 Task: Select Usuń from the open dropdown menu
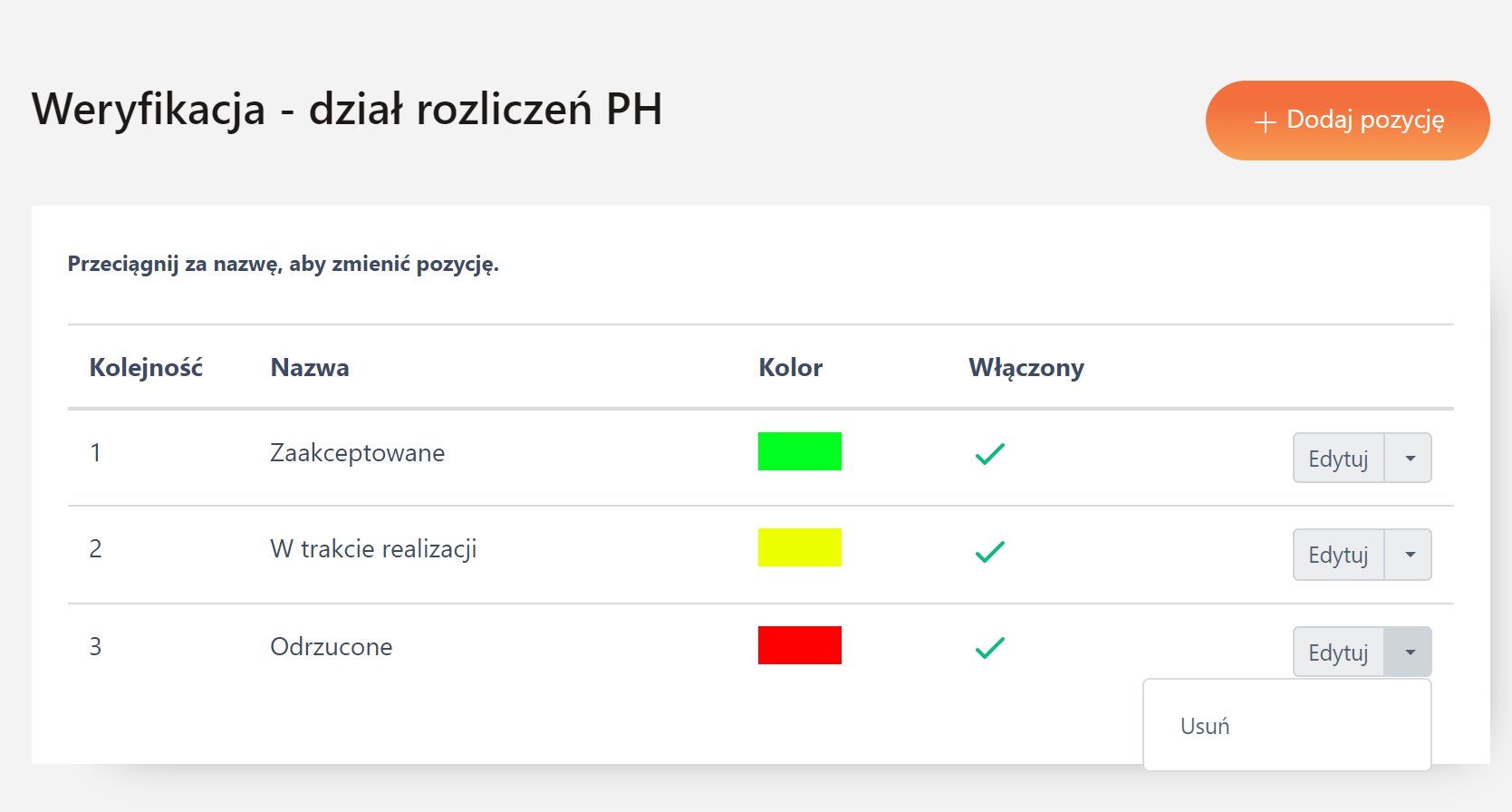pos(1205,726)
